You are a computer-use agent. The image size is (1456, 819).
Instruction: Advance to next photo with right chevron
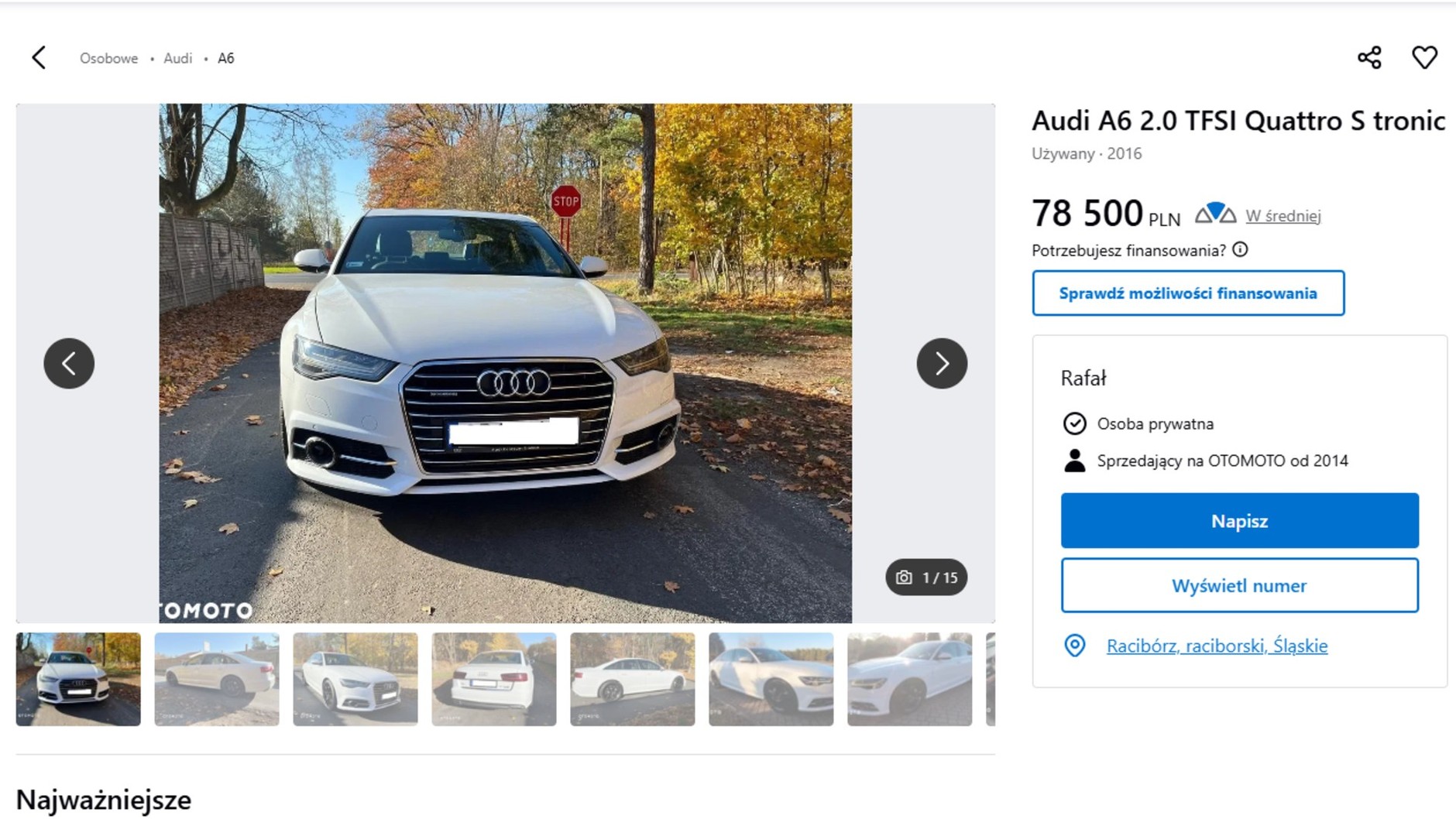(x=942, y=363)
